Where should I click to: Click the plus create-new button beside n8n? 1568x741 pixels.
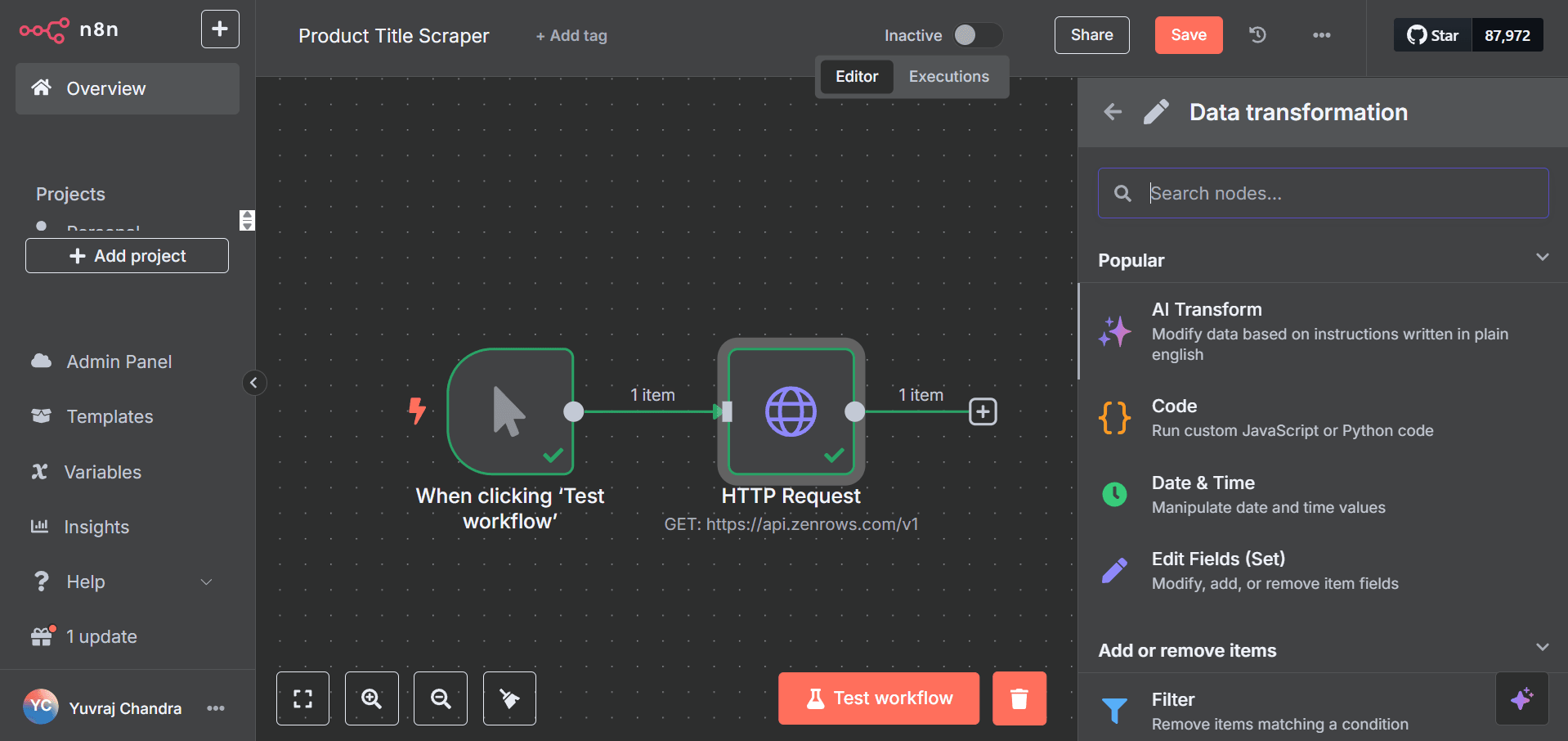220,29
